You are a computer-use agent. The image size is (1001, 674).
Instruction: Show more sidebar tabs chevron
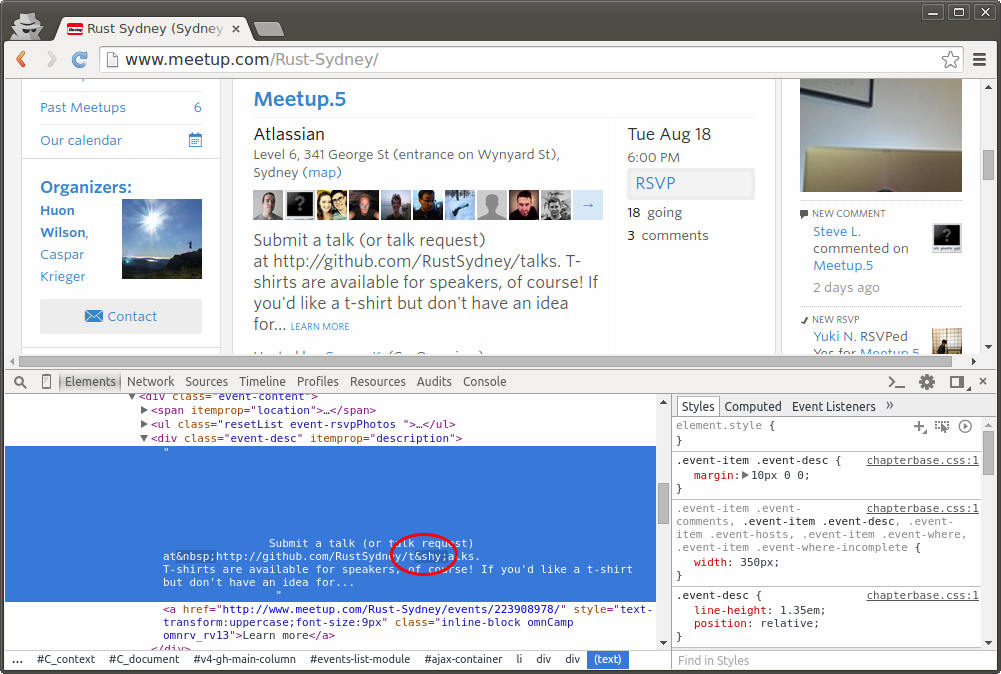tap(890, 406)
